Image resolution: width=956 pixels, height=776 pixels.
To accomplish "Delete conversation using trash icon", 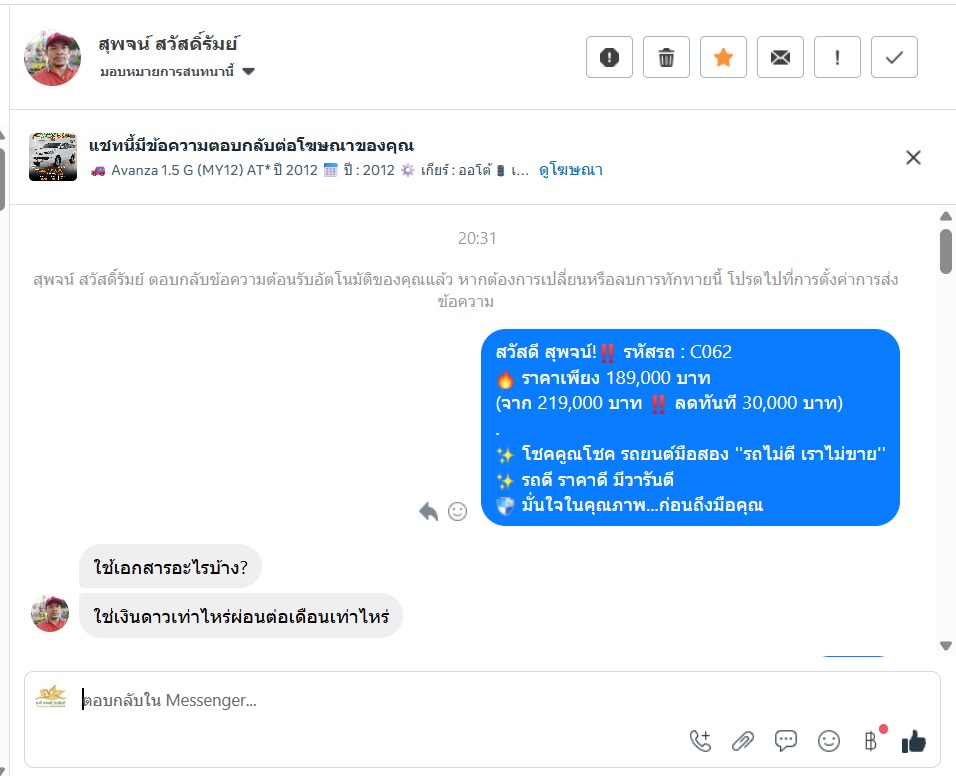I will 666,57.
